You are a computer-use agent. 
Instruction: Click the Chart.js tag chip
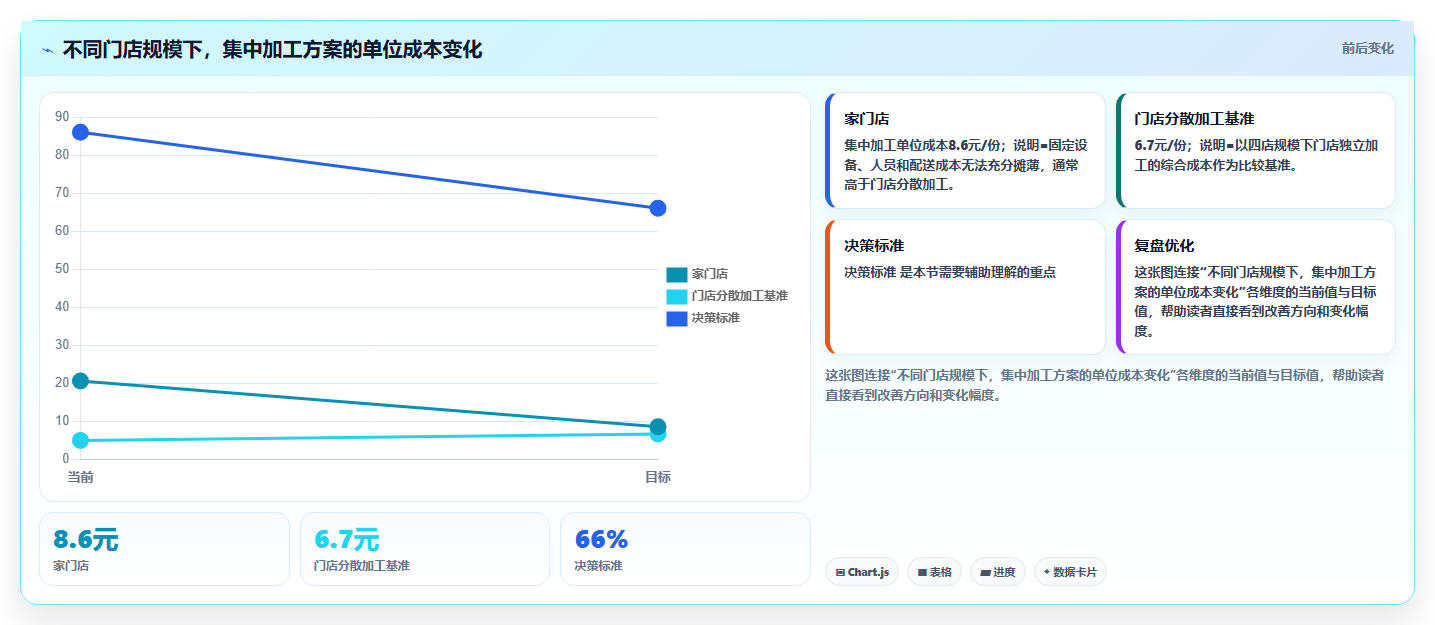[862, 572]
